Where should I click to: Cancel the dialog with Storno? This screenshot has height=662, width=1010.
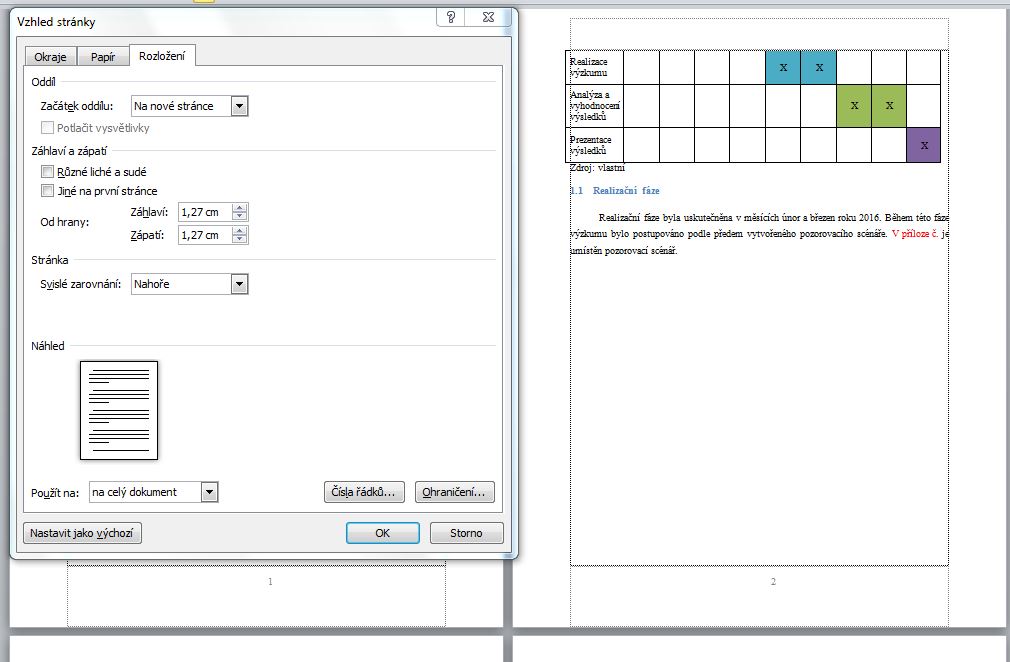pos(466,533)
